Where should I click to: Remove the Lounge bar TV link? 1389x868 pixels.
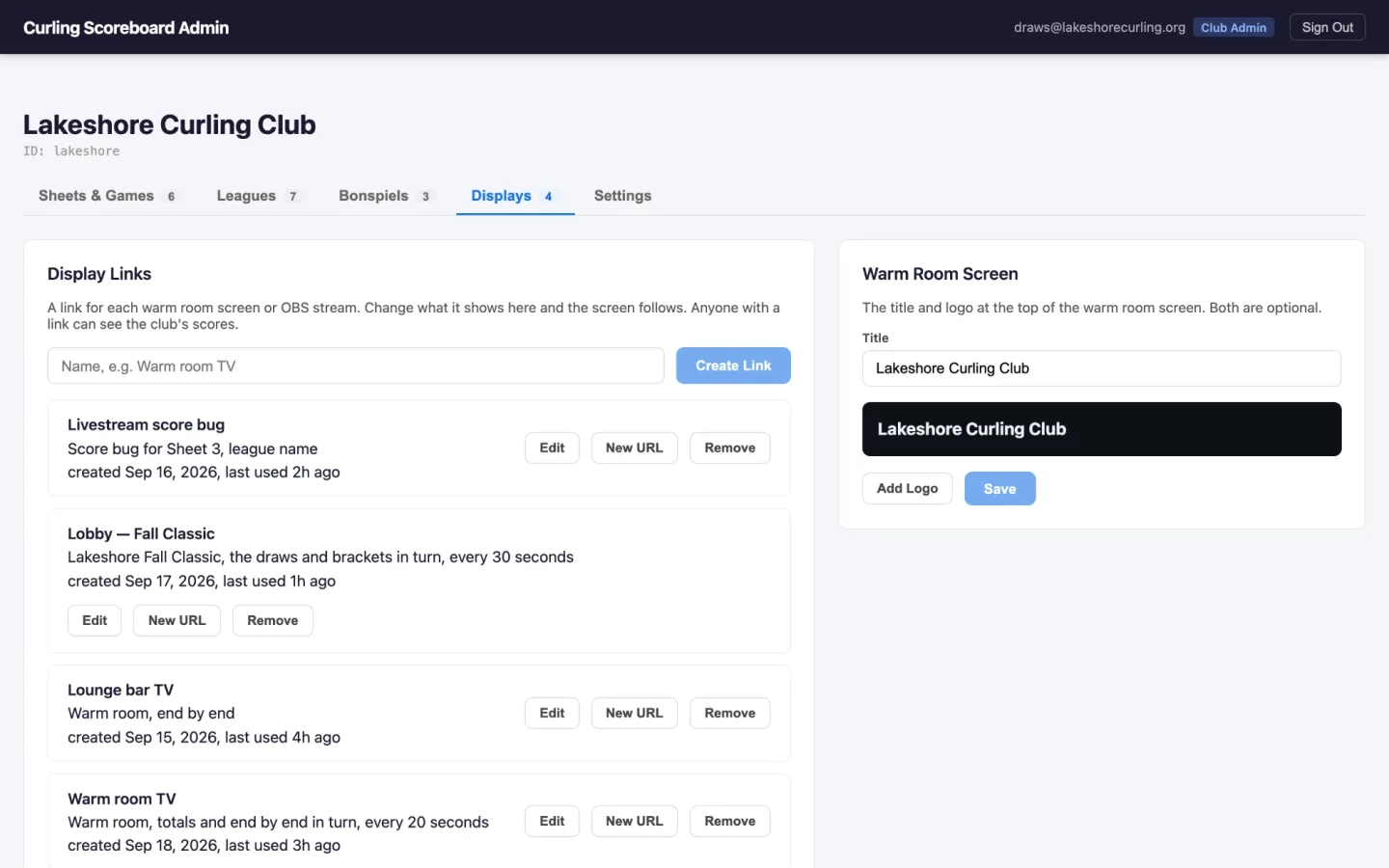pyautogui.click(x=730, y=713)
